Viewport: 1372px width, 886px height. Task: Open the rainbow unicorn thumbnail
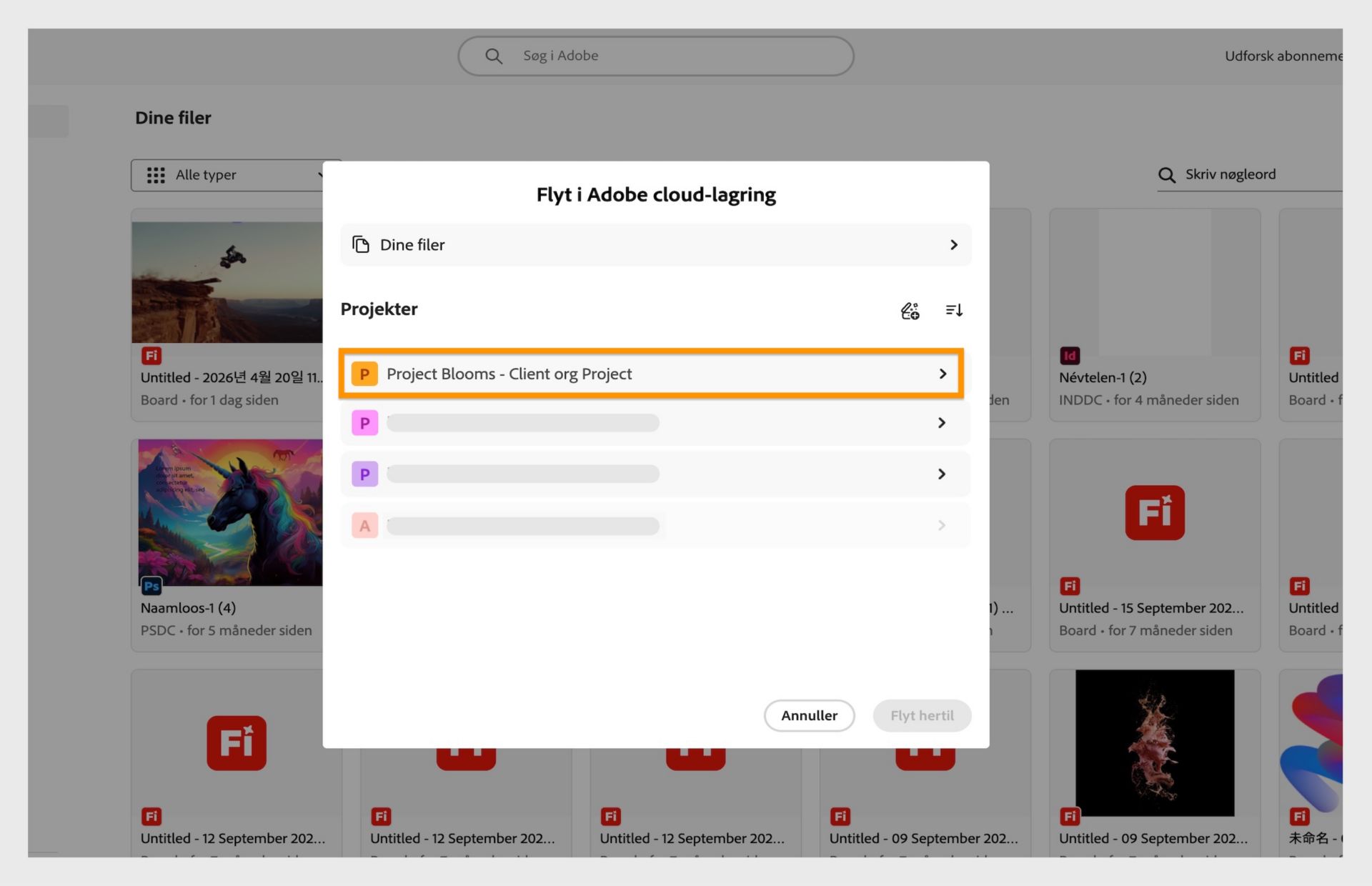point(230,512)
